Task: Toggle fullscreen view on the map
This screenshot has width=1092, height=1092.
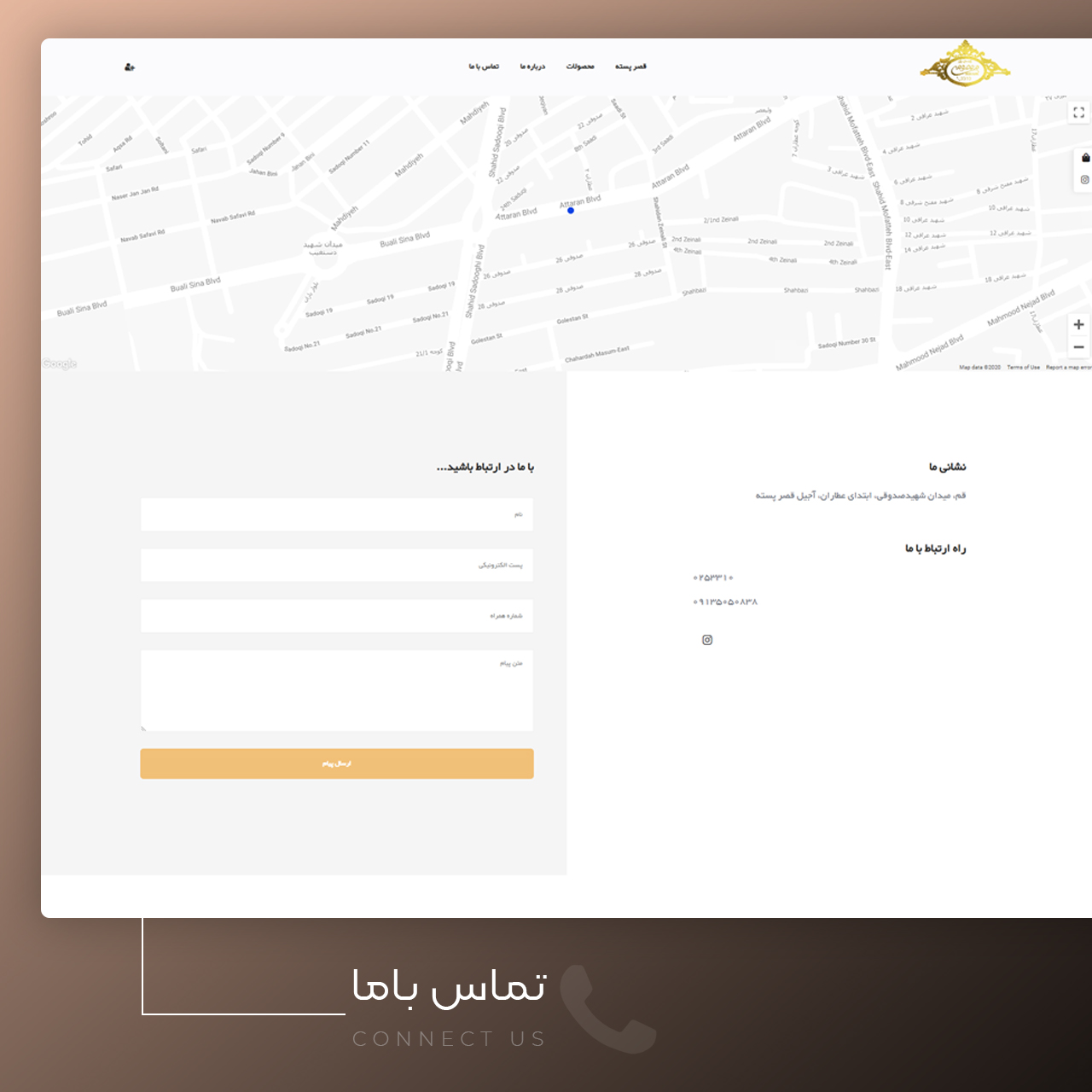Action: (1079, 112)
